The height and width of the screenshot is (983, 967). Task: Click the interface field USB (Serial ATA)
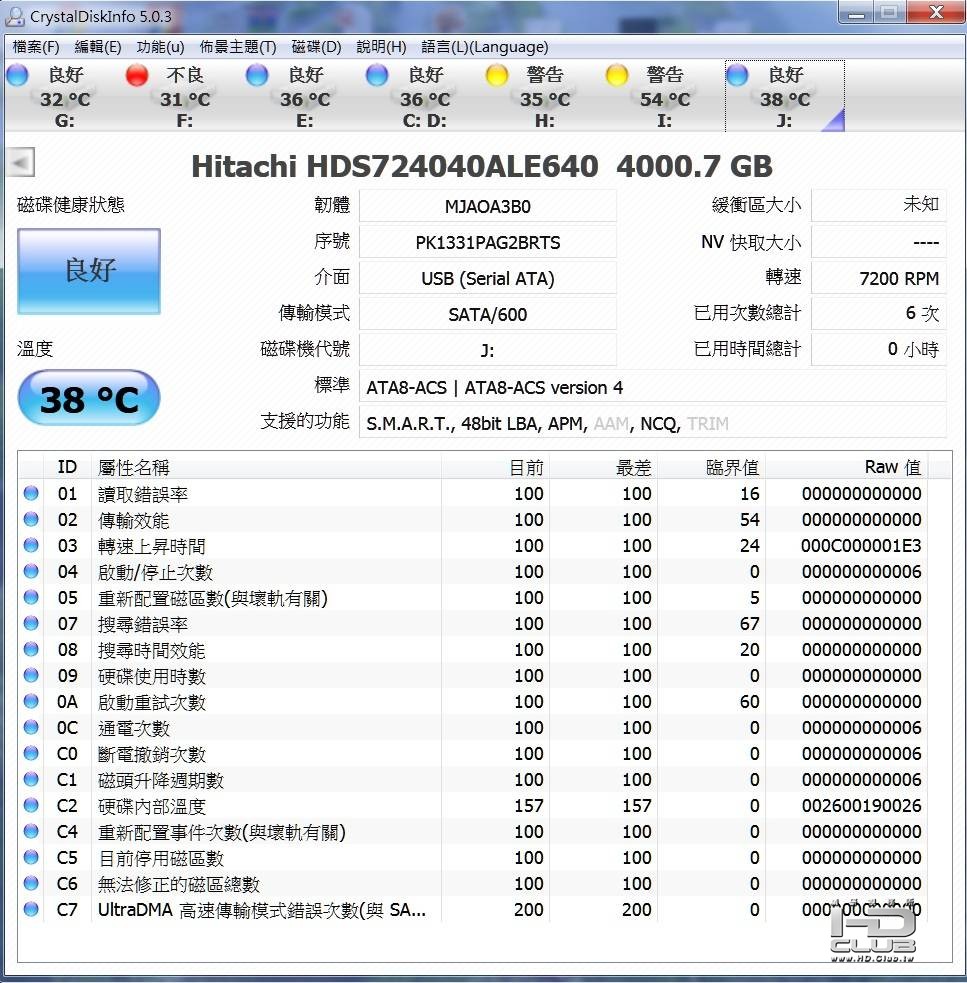pyautogui.click(x=488, y=278)
